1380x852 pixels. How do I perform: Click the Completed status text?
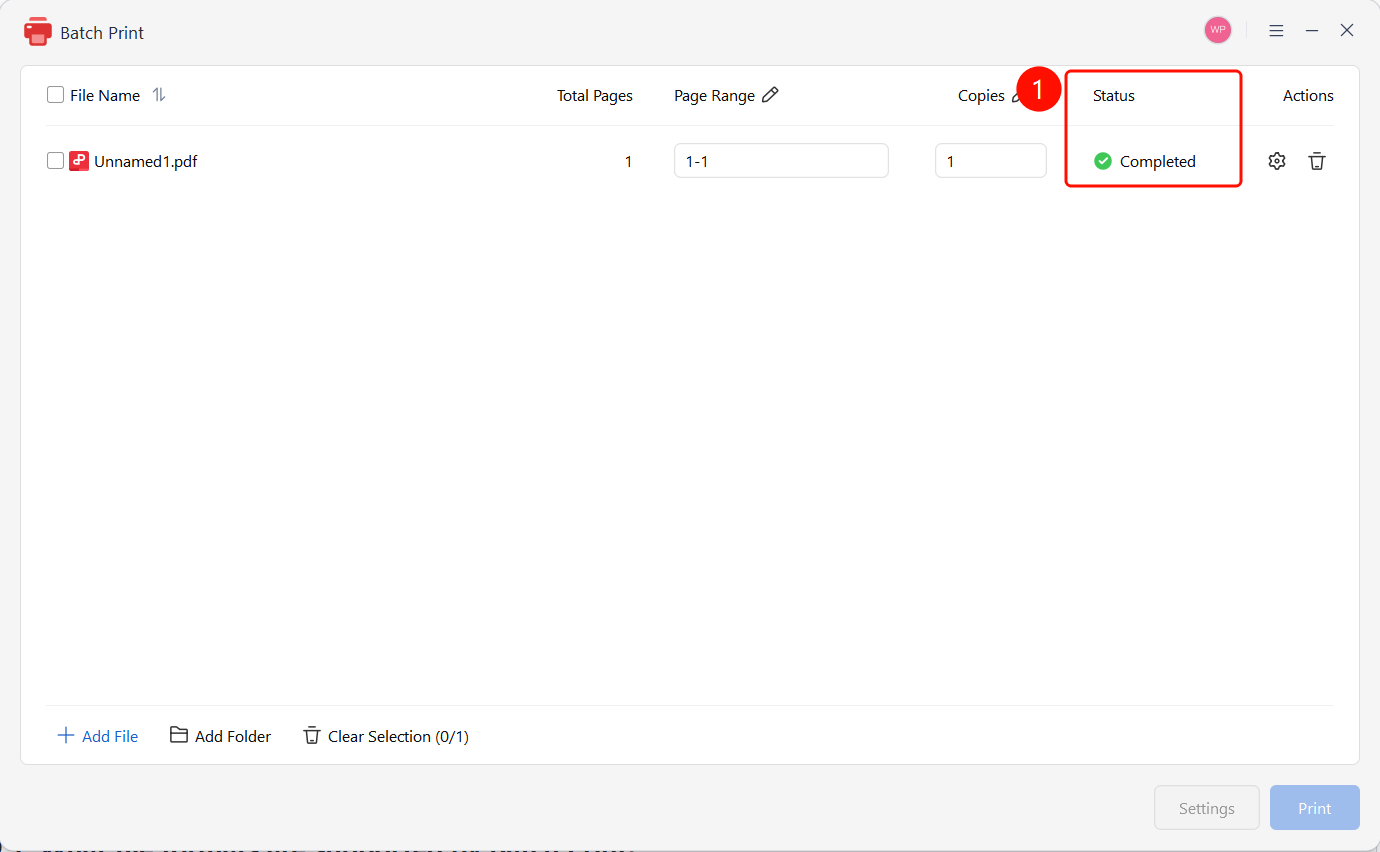[x=1158, y=161]
